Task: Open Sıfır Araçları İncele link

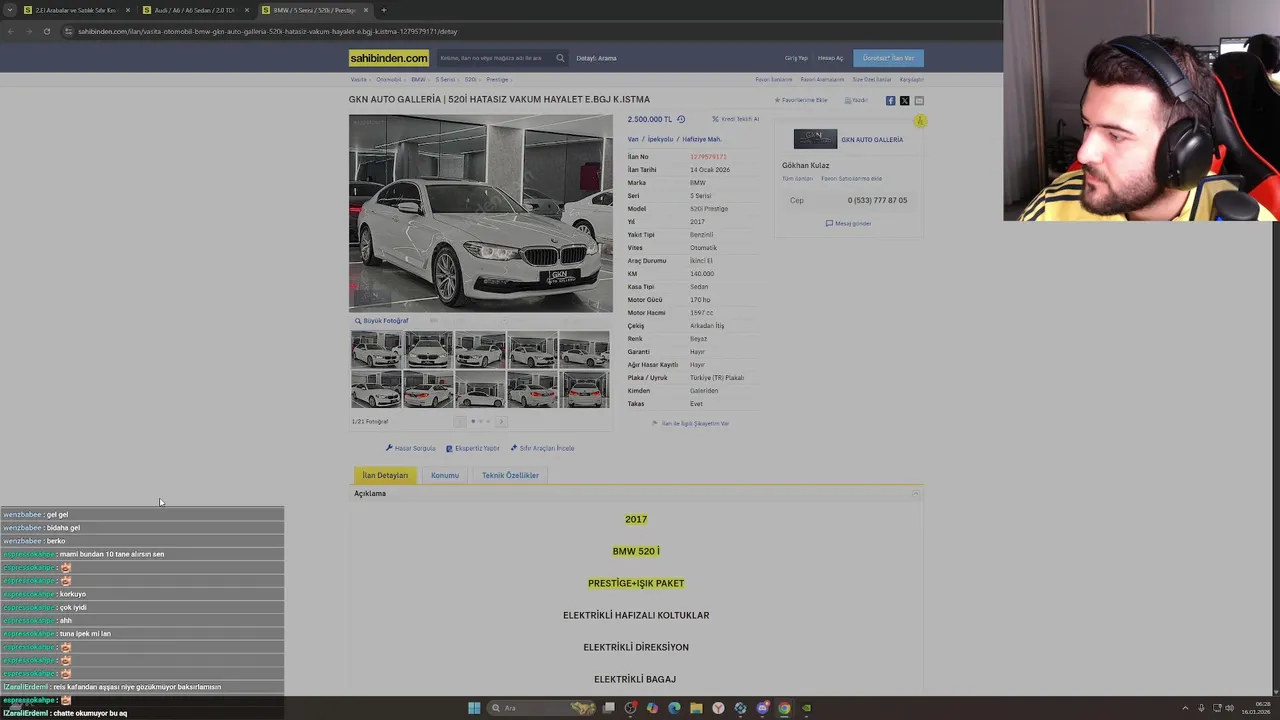Action: pos(542,448)
